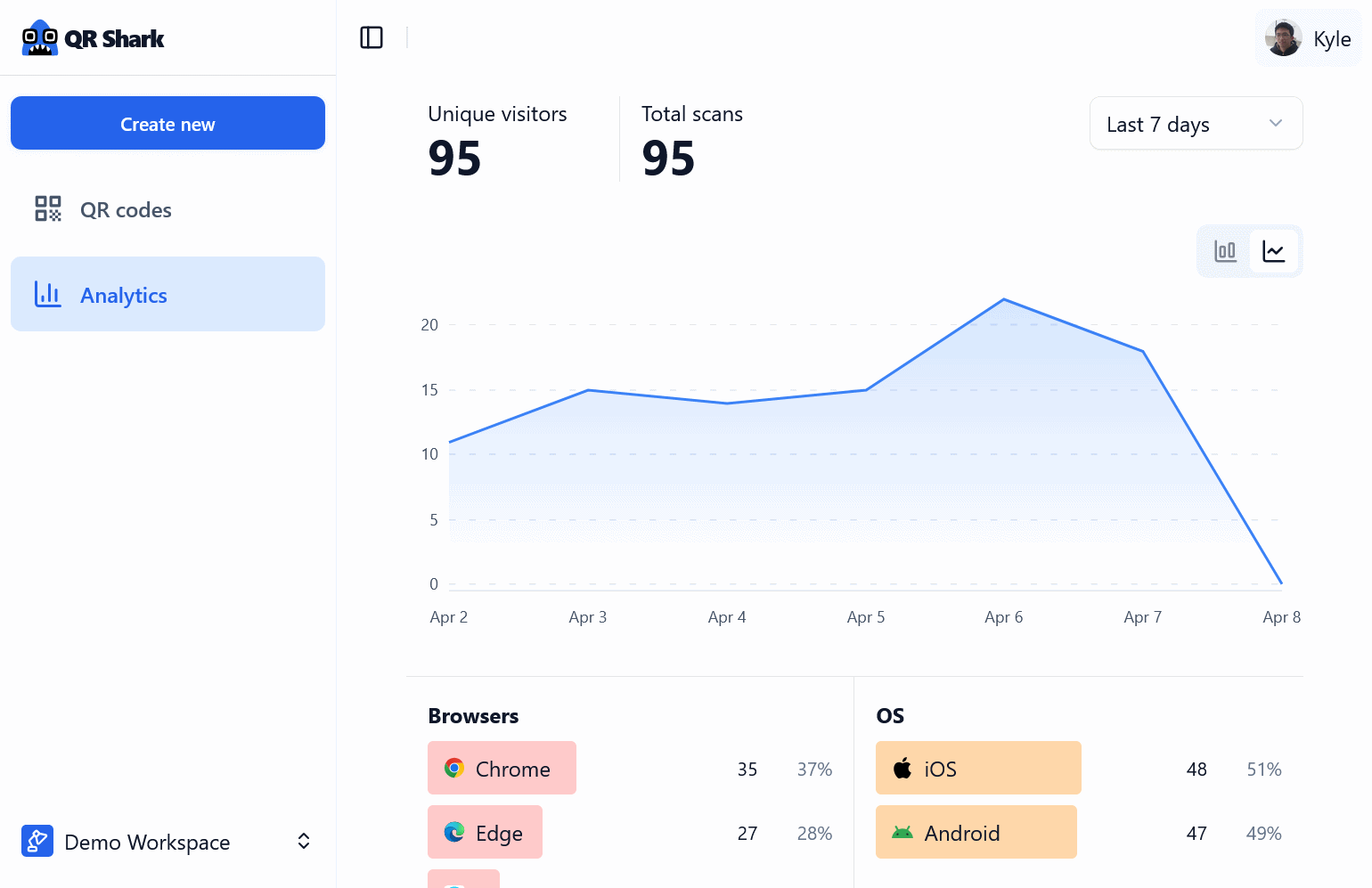Switch to bar chart view

1225,251
